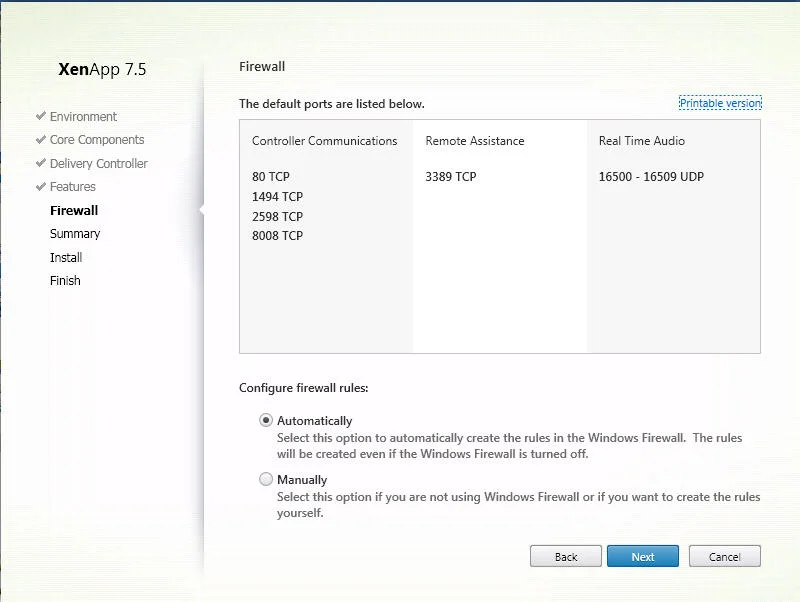Select the Manually firewall rules option
800x602 pixels.
266,479
